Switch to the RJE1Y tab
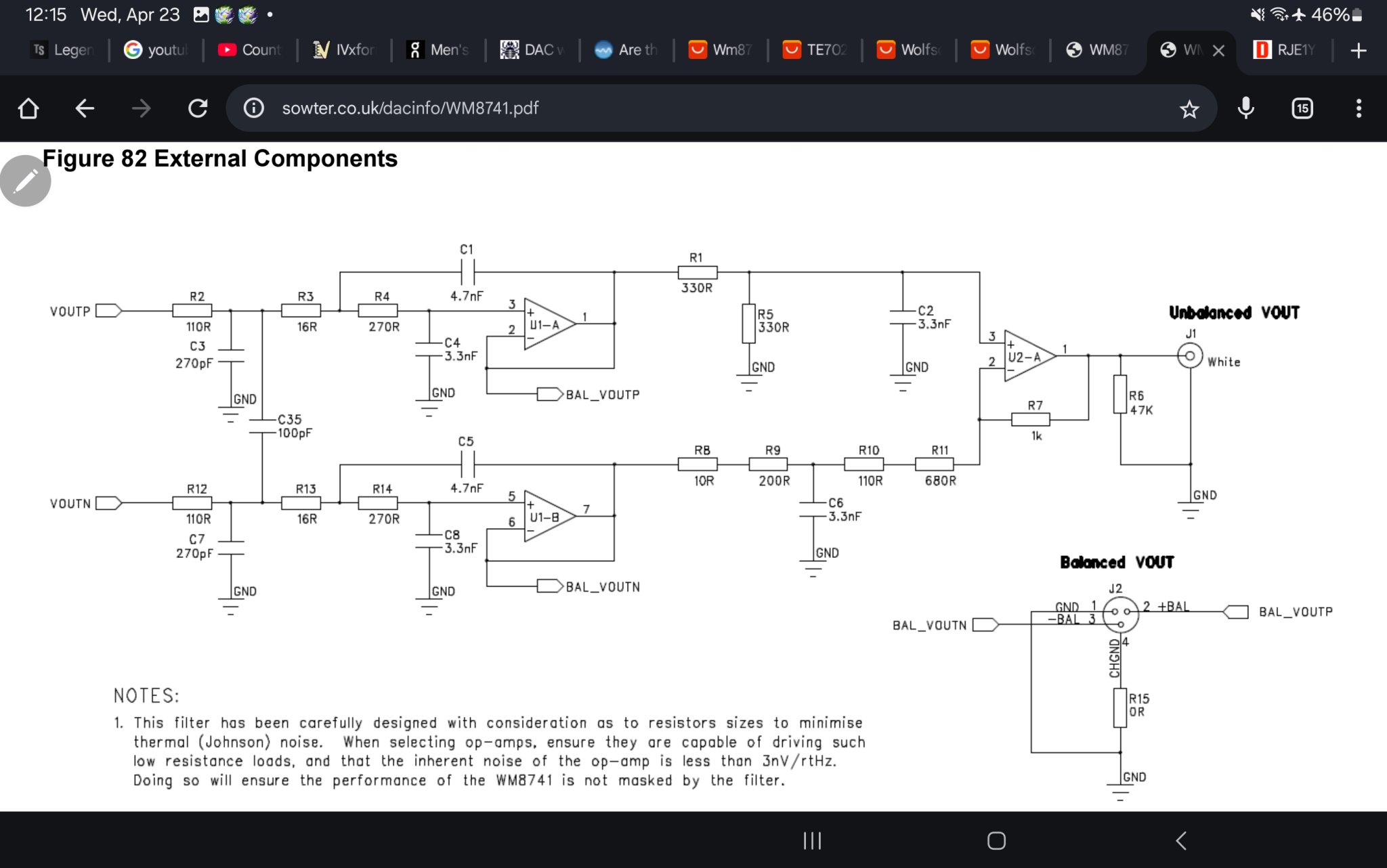The height and width of the screenshot is (868, 1387). [1284, 50]
